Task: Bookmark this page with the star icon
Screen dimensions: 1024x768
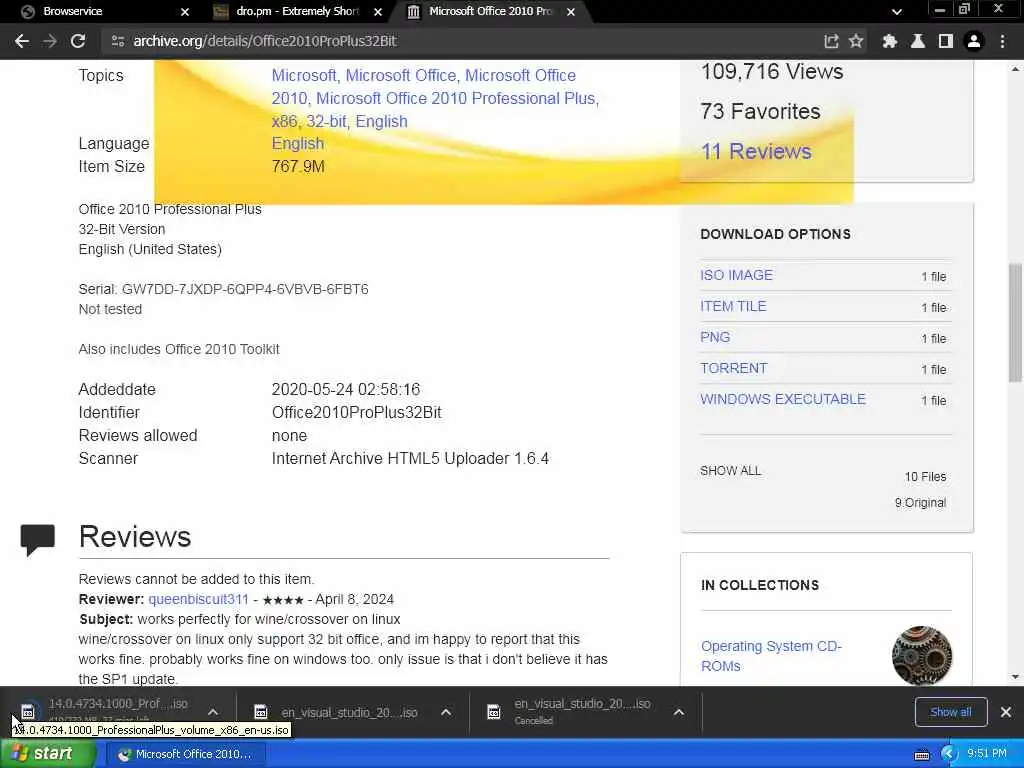Action: click(856, 41)
